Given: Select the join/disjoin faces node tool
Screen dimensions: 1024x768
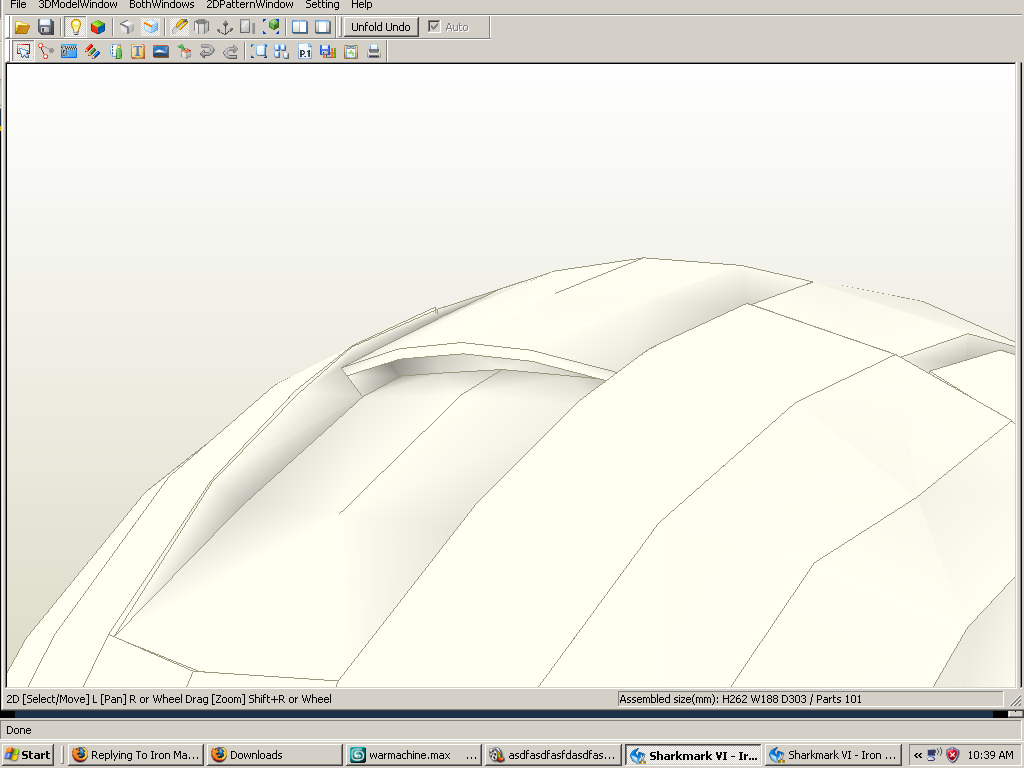Looking at the screenshot, I should (x=46, y=52).
